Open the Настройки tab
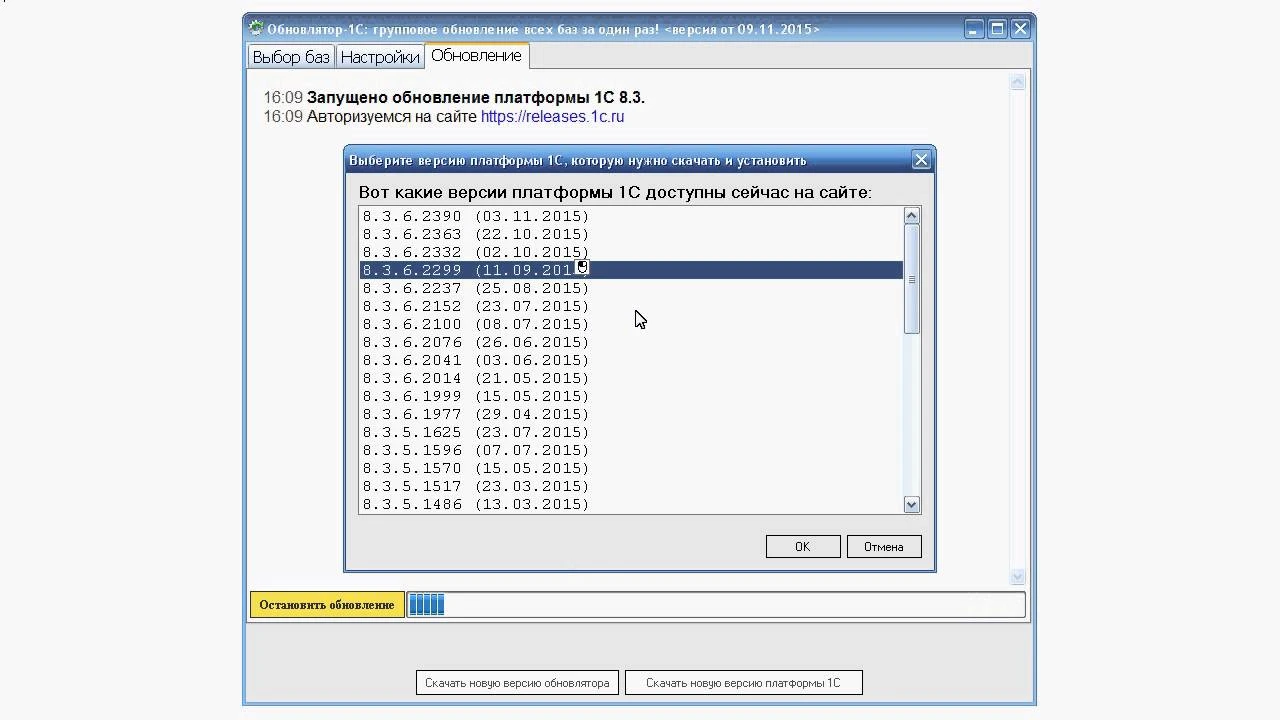Screen dimensions: 1280x720 point(379,57)
